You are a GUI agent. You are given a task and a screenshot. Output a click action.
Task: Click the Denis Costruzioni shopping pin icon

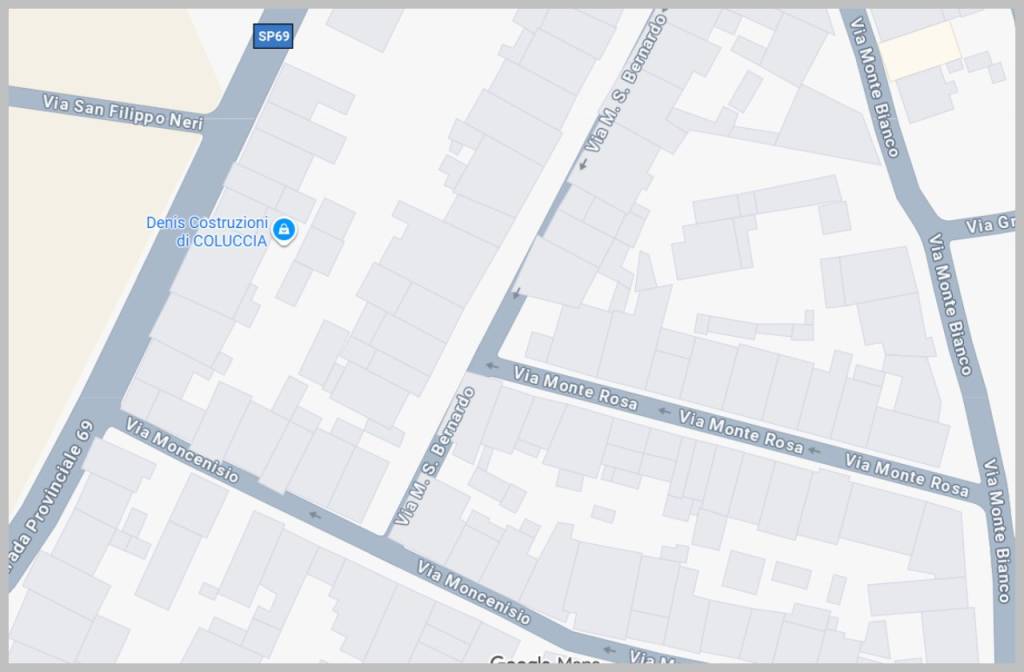[284, 230]
